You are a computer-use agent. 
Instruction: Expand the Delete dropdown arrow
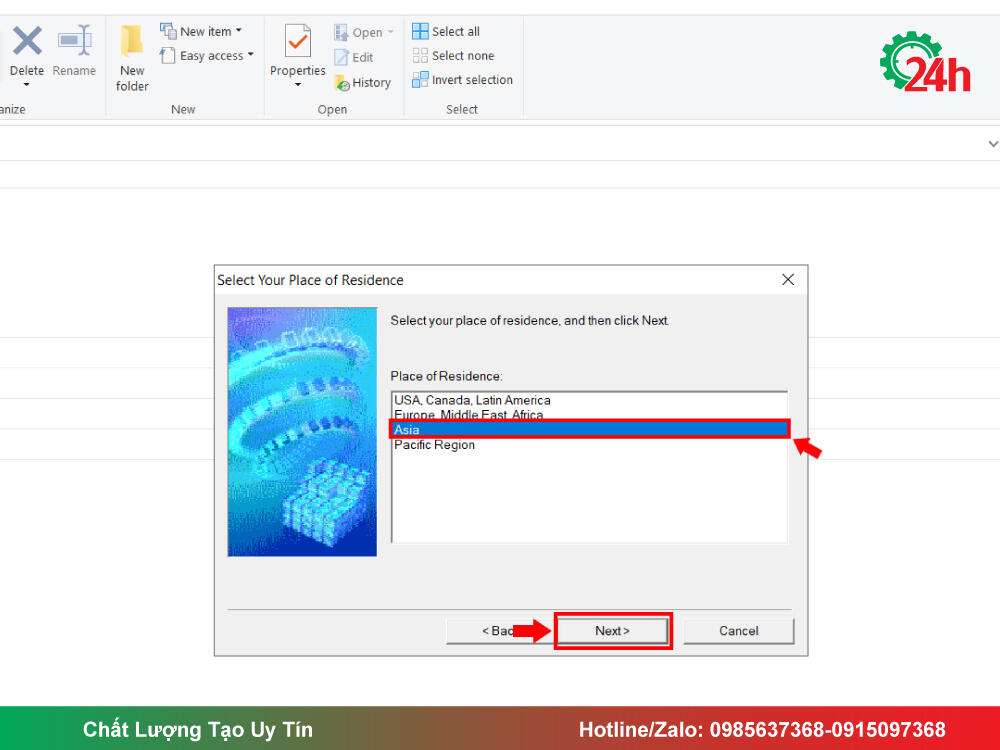27,84
